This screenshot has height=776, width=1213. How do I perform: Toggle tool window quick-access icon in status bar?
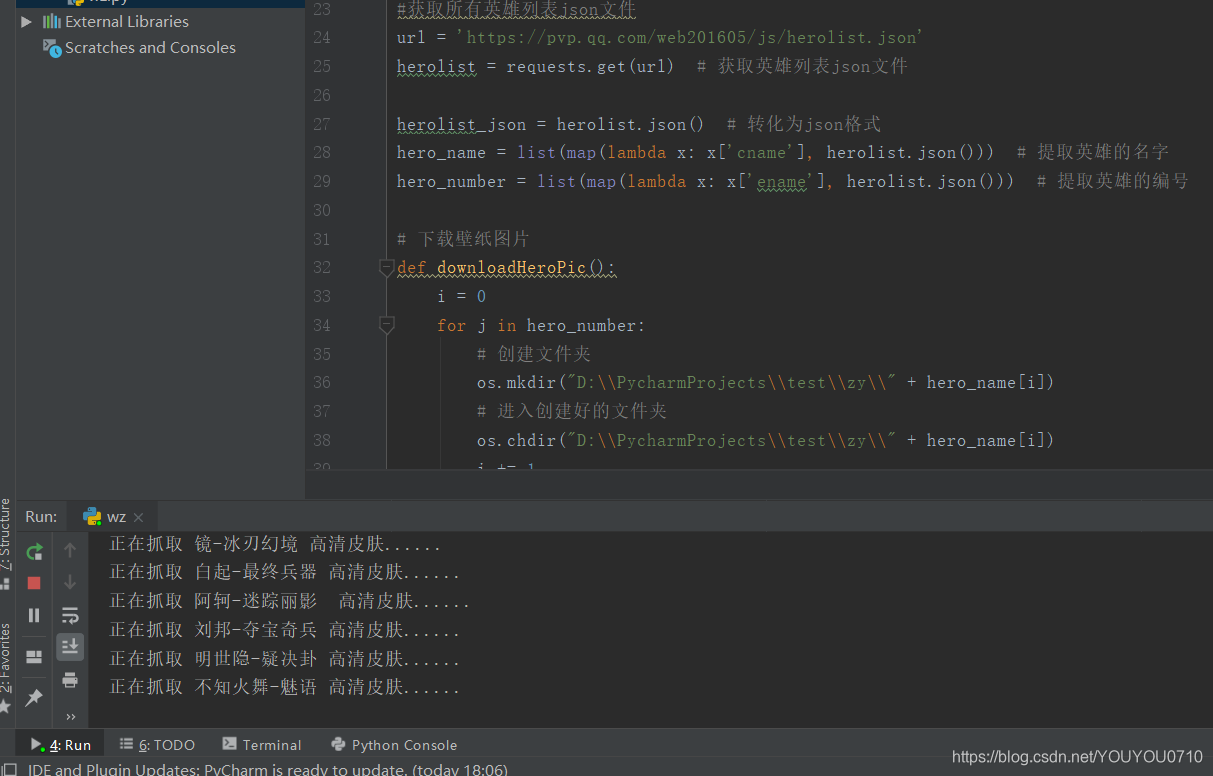pos(9,769)
